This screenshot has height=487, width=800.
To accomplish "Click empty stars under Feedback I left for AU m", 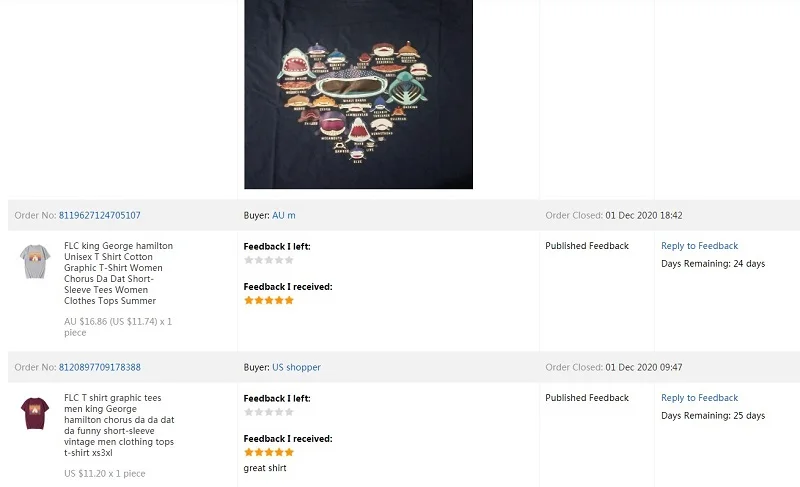I will pyautogui.click(x=269, y=260).
